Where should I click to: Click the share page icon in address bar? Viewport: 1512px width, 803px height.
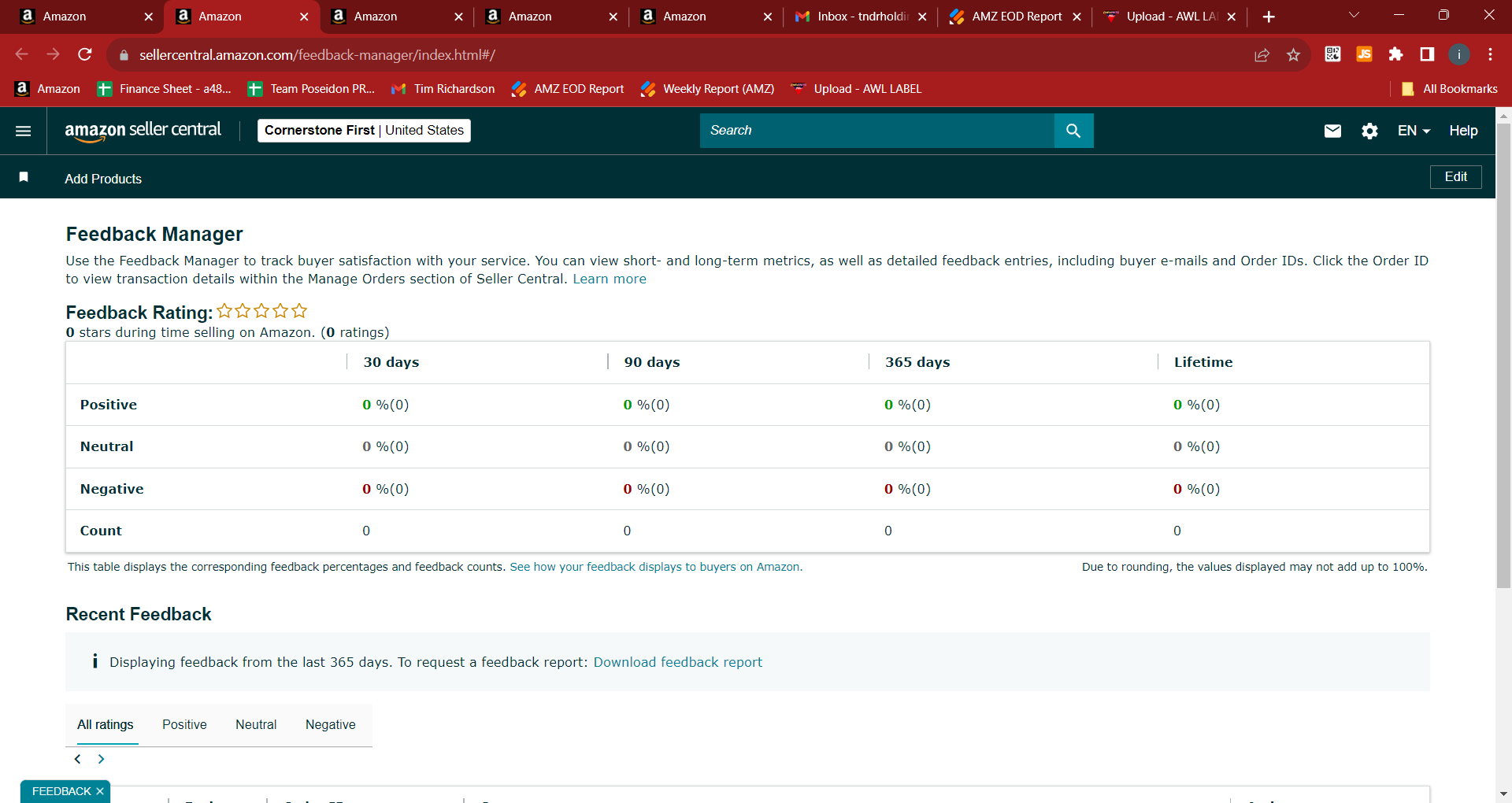coord(1262,54)
